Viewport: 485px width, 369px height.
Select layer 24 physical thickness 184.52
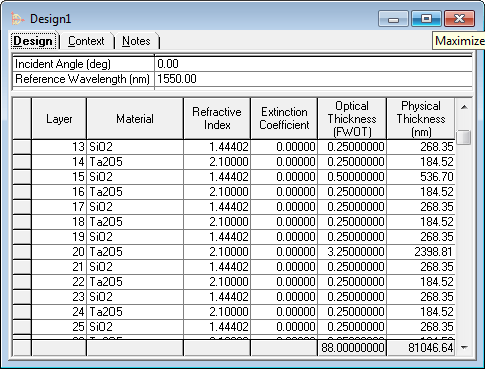pos(421,312)
